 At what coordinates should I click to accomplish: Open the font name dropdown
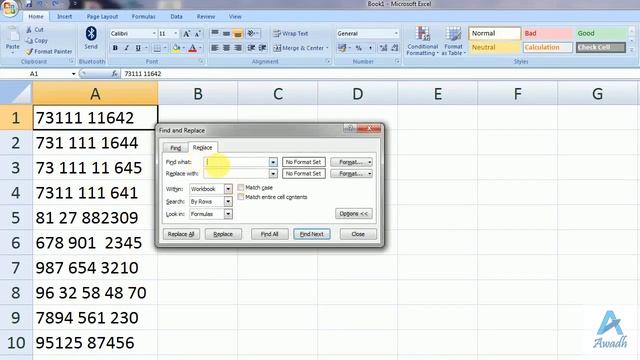(154, 33)
